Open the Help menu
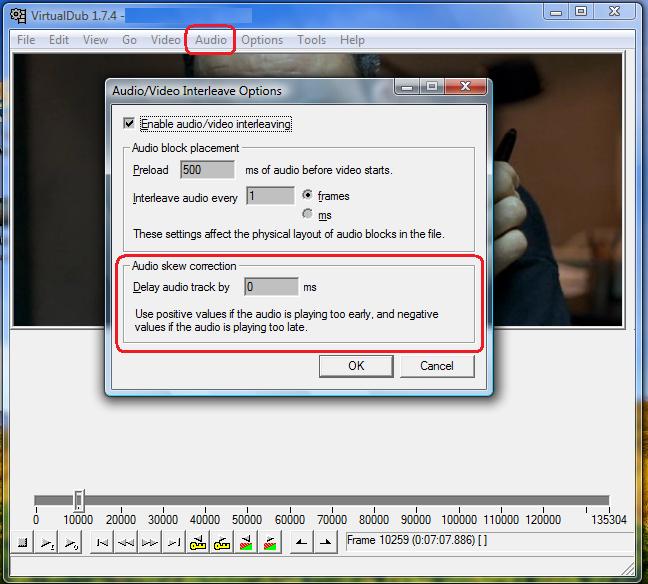The width and height of the screenshot is (648, 584). 353,40
